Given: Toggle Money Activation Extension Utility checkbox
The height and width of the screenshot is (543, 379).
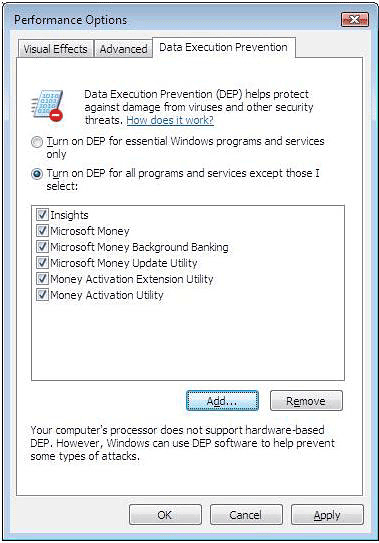Looking at the screenshot, I should coord(42,278).
